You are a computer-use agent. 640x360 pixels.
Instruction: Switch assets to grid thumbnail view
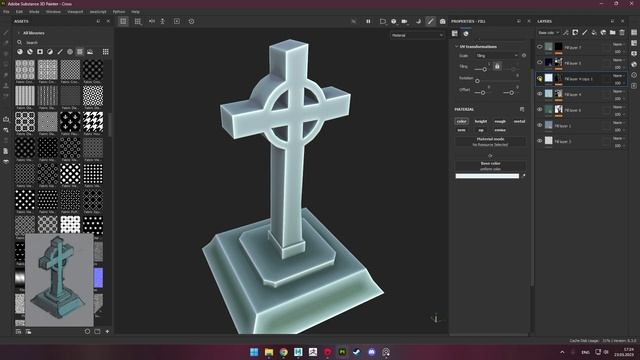pyautogui.click(x=106, y=52)
